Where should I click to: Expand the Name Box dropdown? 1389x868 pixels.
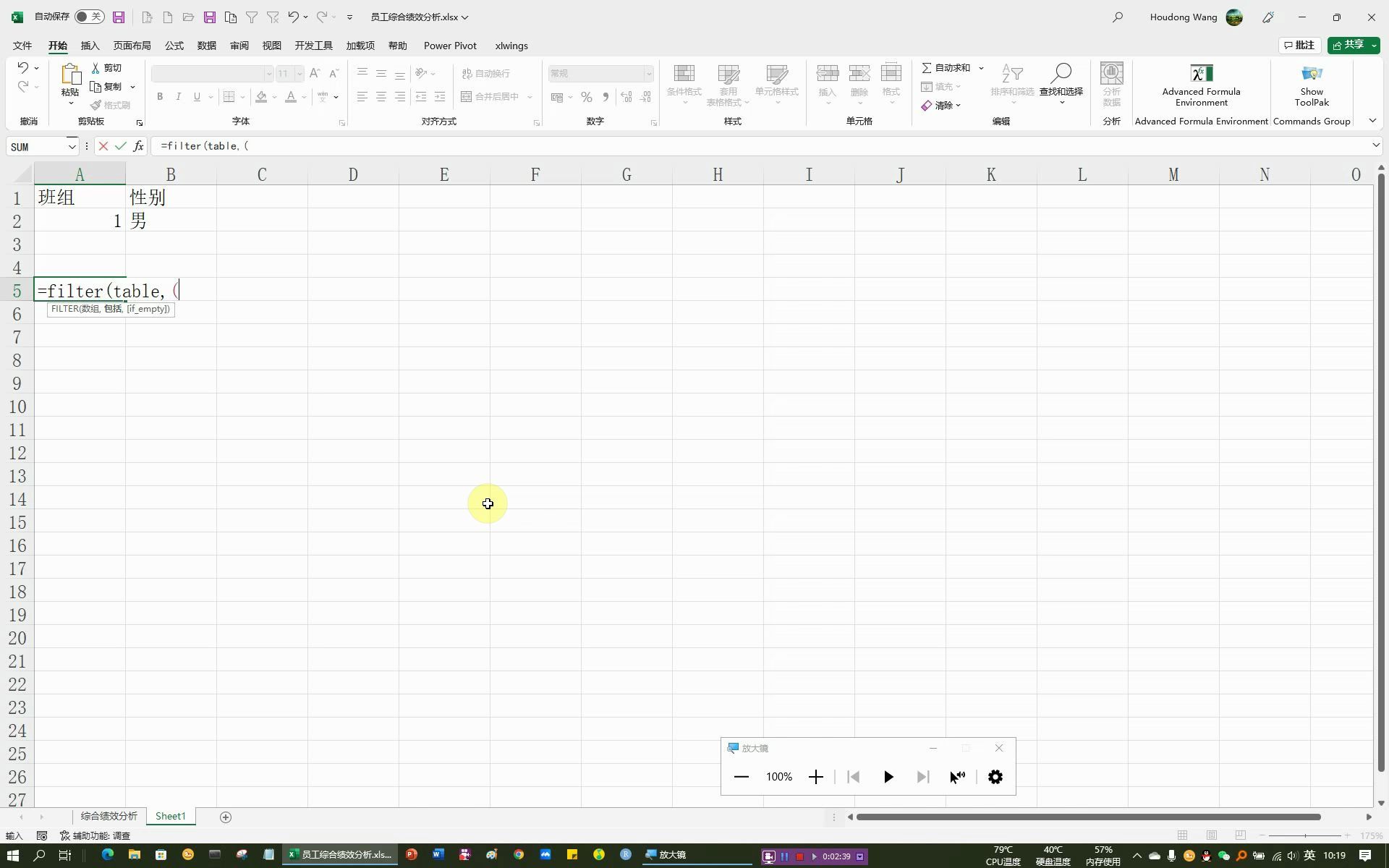(x=72, y=147)
